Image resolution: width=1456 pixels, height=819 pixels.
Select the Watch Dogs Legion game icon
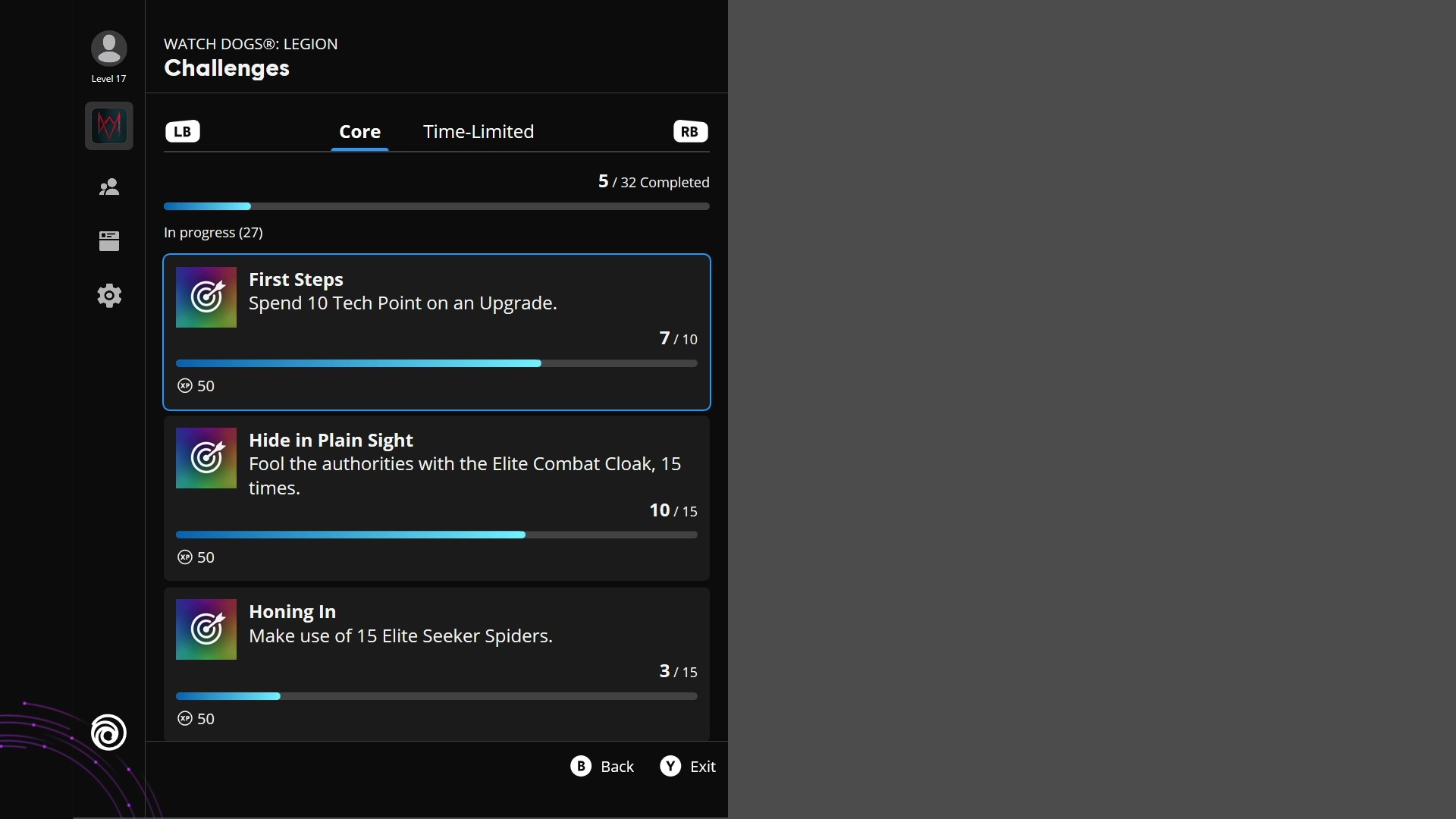point(108,126)
